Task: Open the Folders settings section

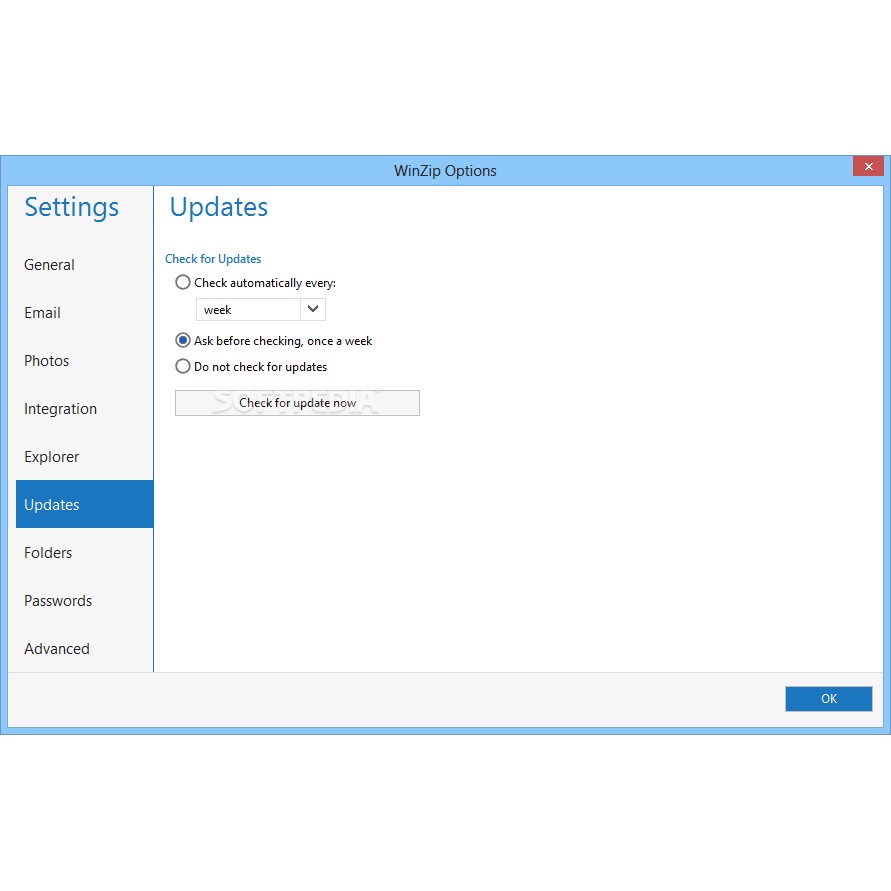Action: pos(84,552)
